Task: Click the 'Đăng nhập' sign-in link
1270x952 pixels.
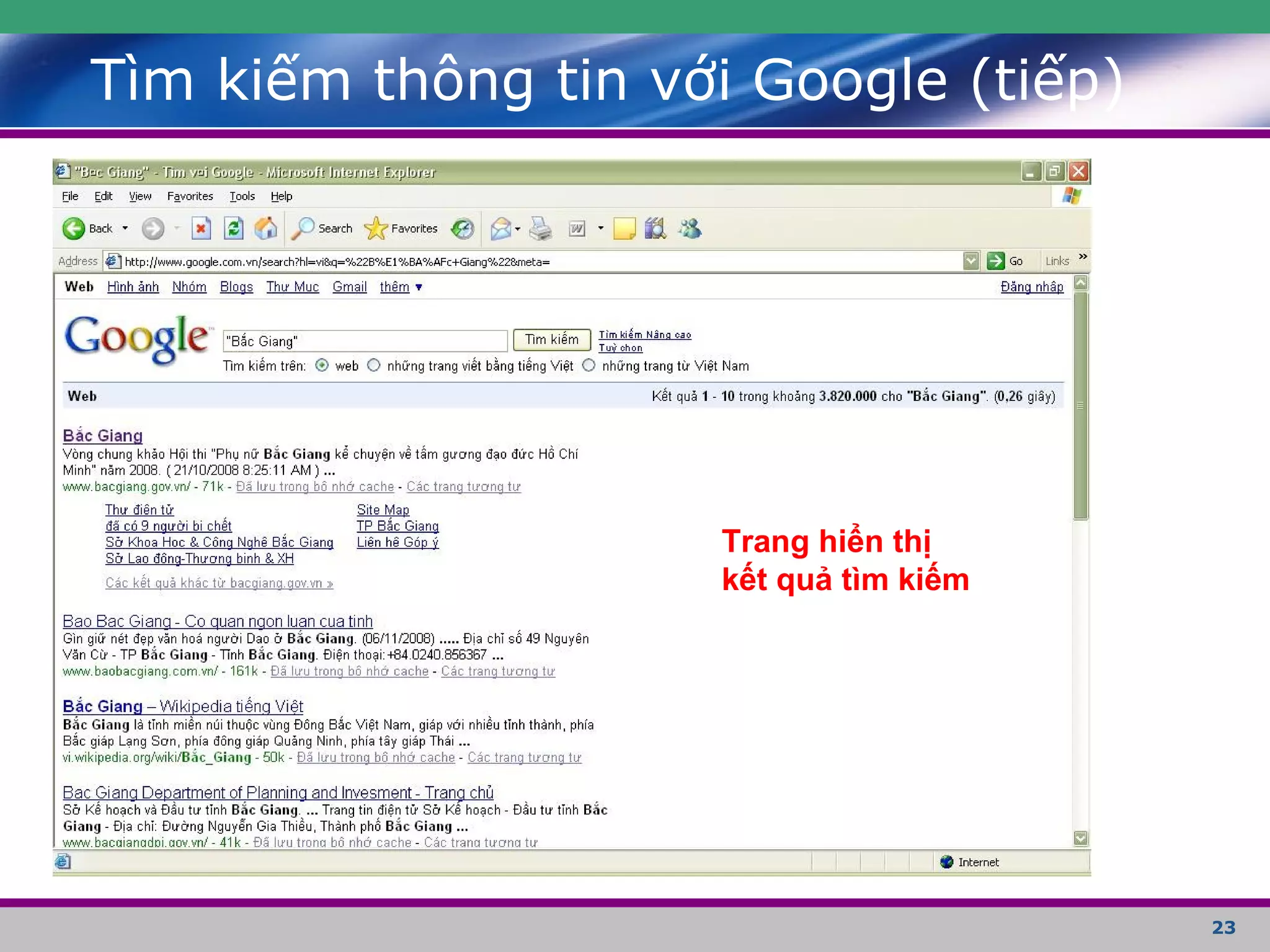Action: pos(1032,287)
